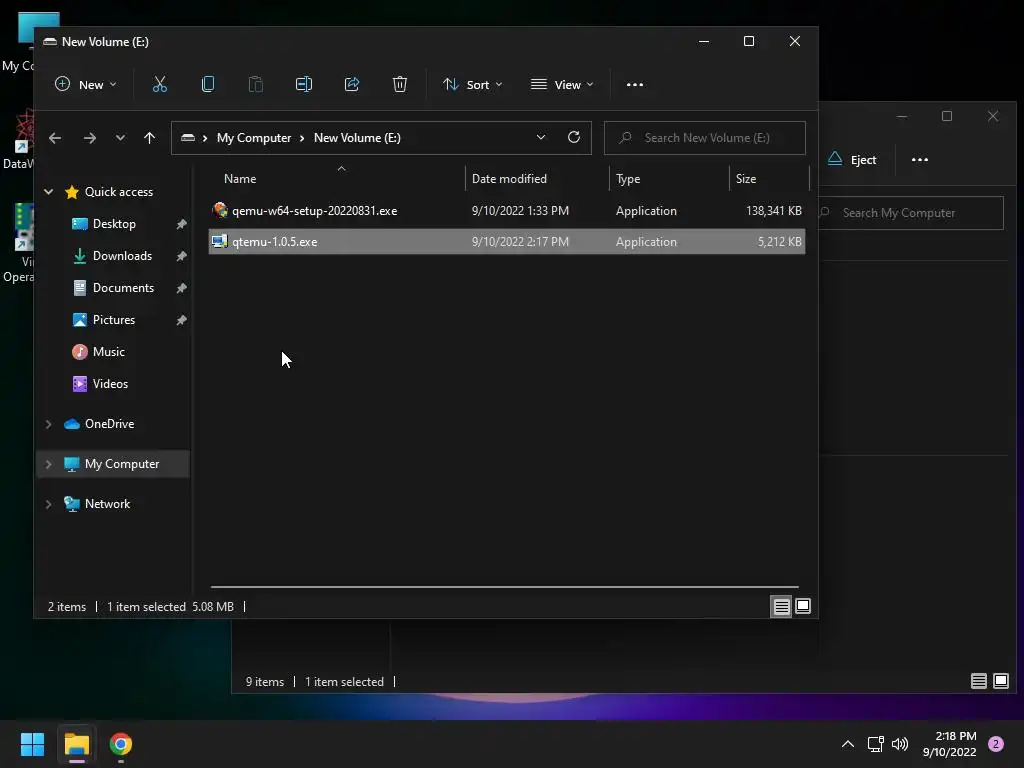The width and height of the screenshot is (1024, 768).
Task: Switch to details view icon in status bar
Action: tap(781, 606)
